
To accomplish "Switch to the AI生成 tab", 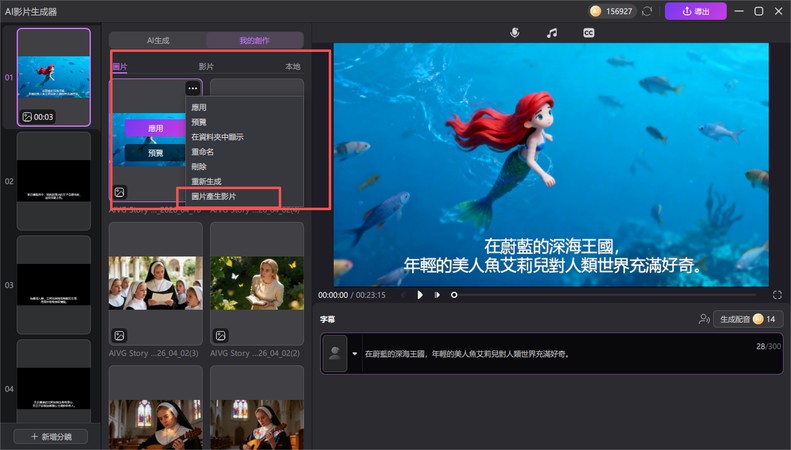I will pyautogui.click(x=158, y=40).
